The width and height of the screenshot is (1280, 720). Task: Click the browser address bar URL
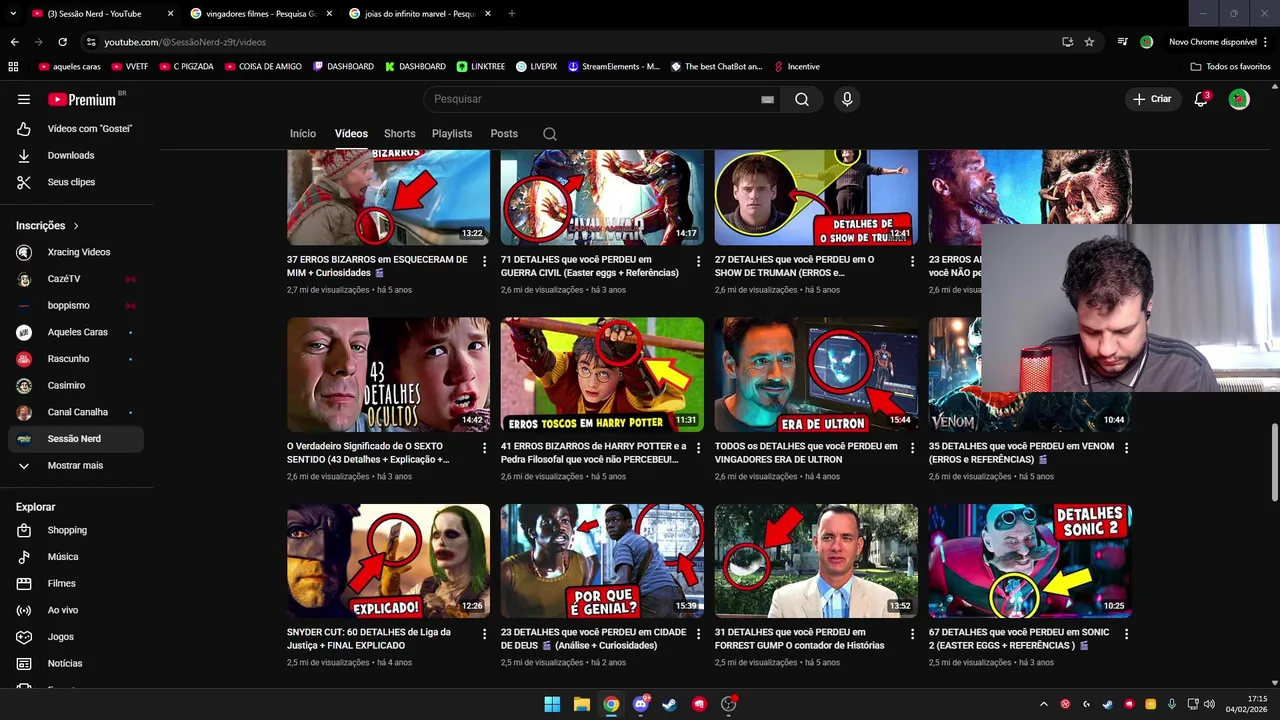click(185, 42)
